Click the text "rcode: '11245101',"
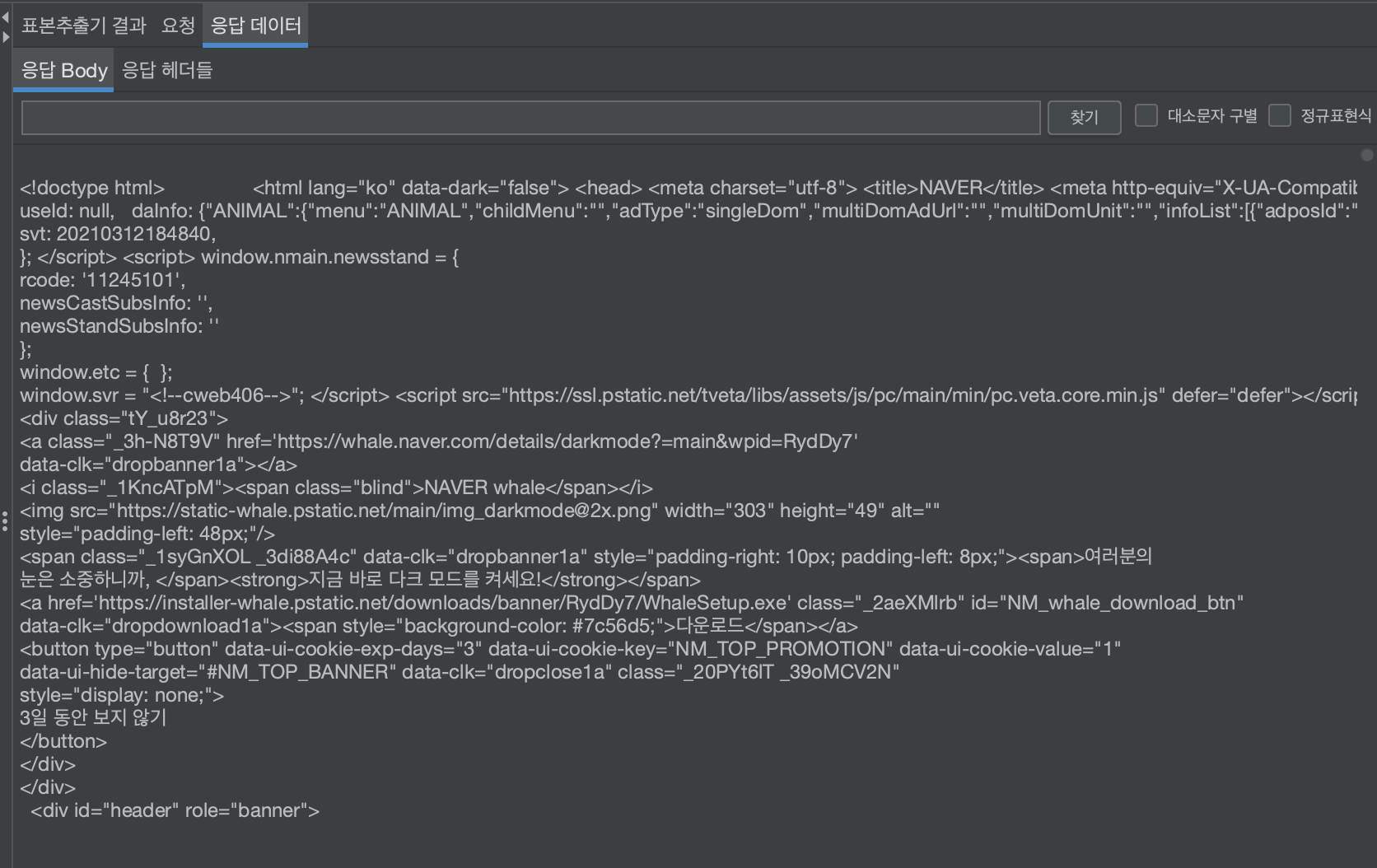 [103, 280]
